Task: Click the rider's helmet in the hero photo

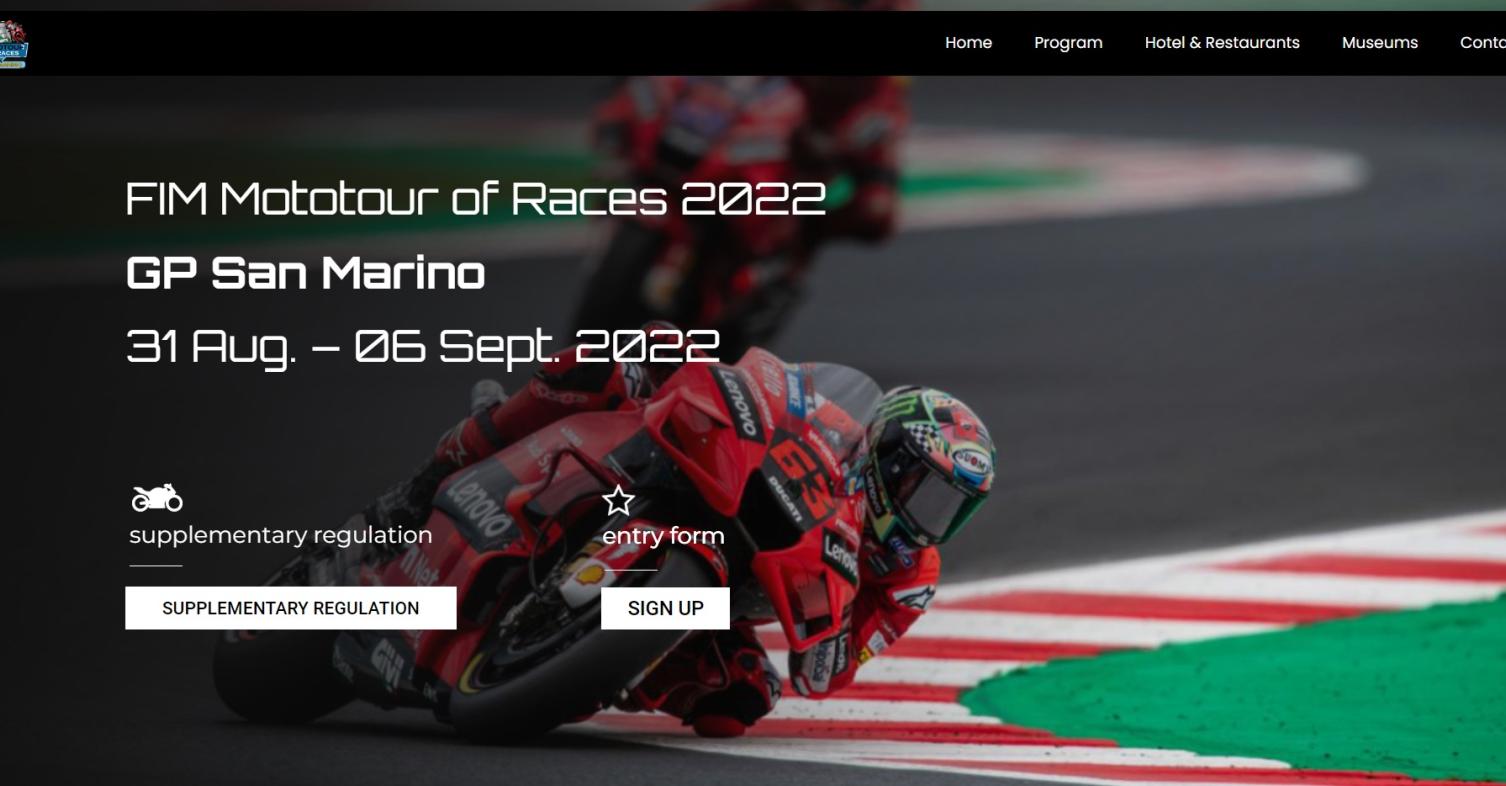Action: (928, 465)
